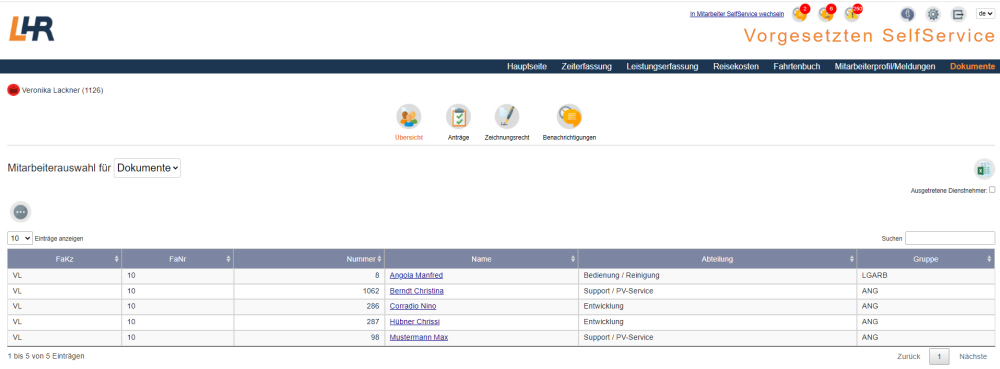Click page 1 pagination button
This screenshot has width=1000, height=369.
pos(939,356)
